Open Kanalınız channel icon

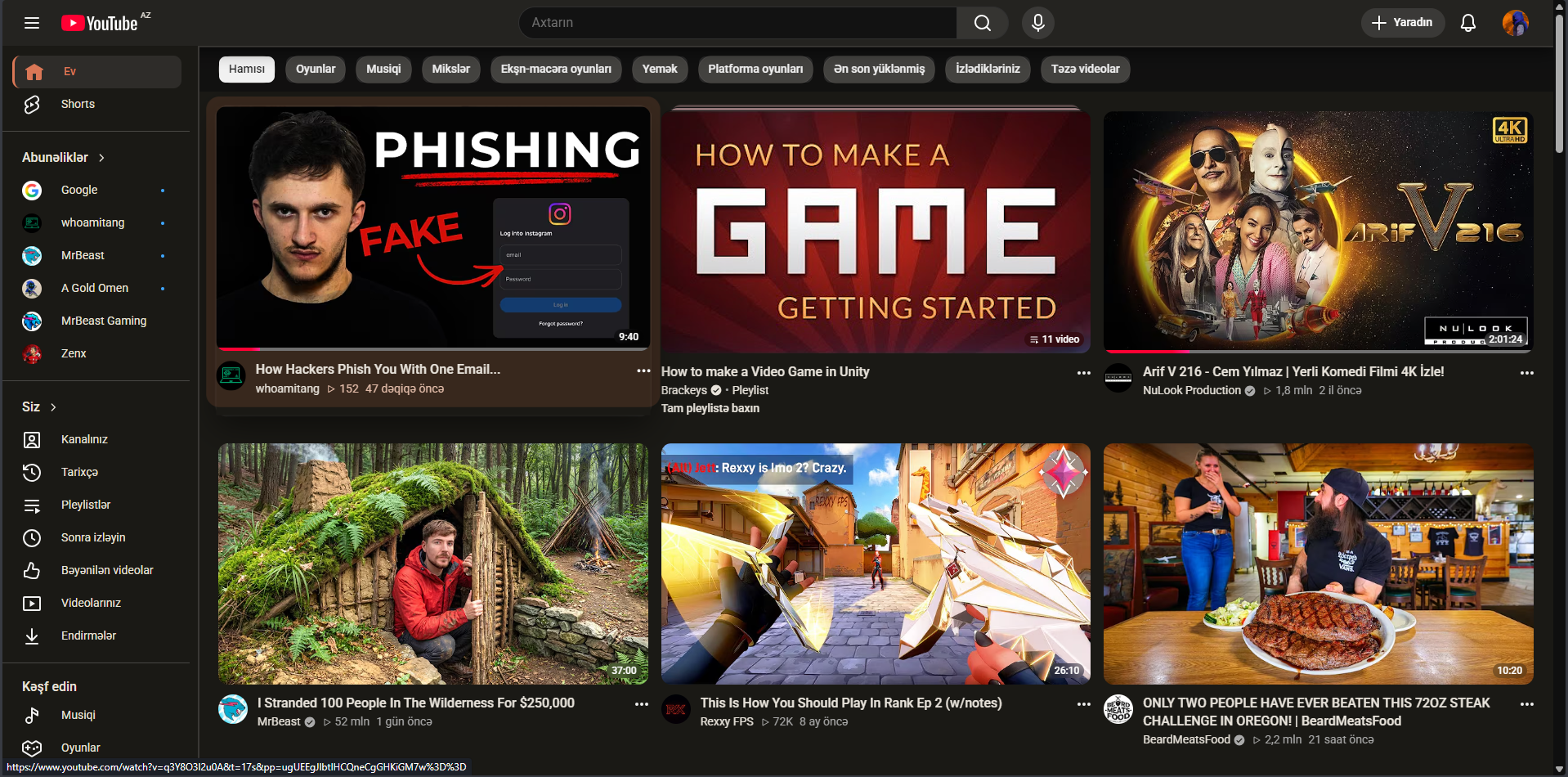(x=32, y=440)
